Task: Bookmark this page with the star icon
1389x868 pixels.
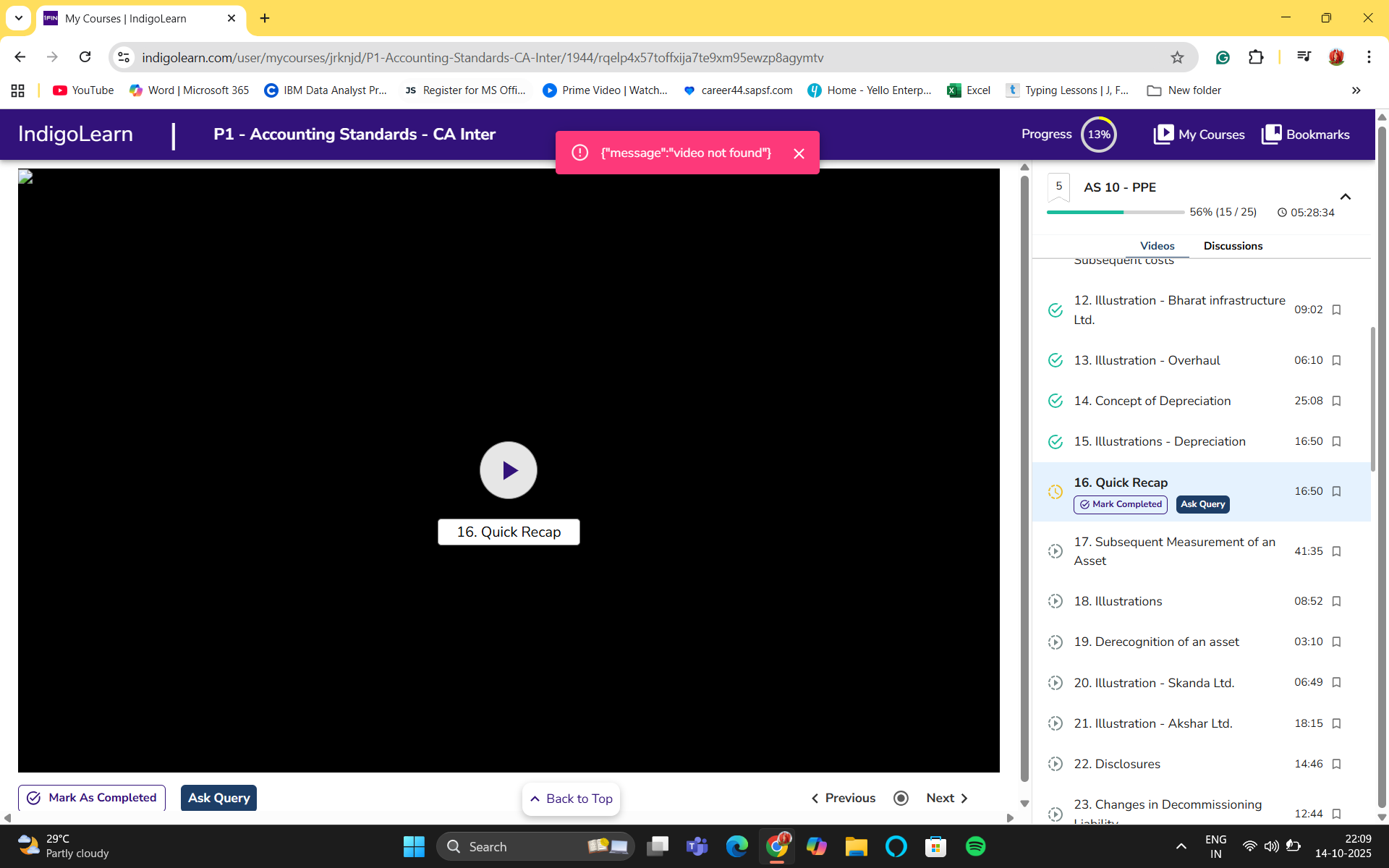Action: click(1177, 58)
